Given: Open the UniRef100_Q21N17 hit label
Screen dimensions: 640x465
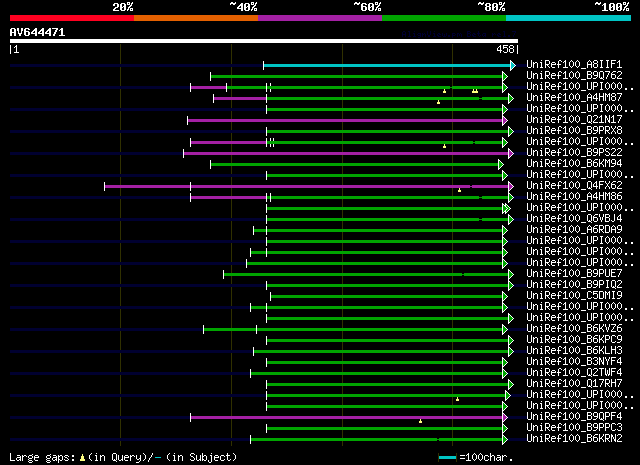Looking at the screenshot, I should click(574, 119).
